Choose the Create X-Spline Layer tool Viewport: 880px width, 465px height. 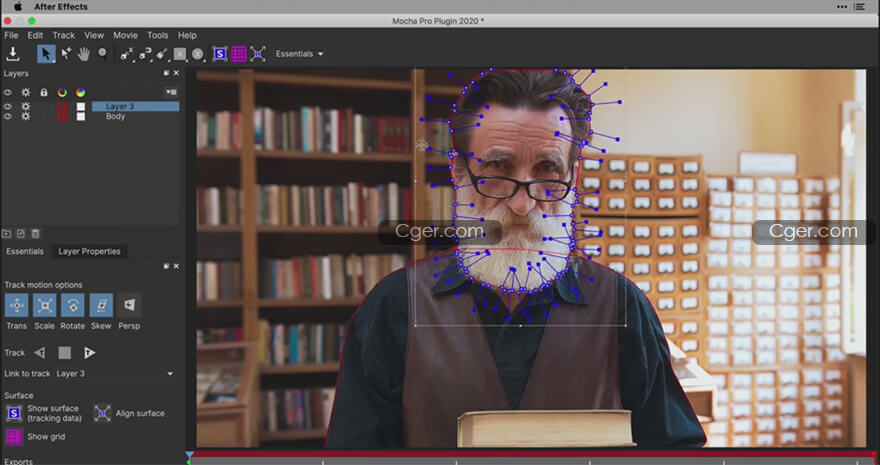click(127, 54)
